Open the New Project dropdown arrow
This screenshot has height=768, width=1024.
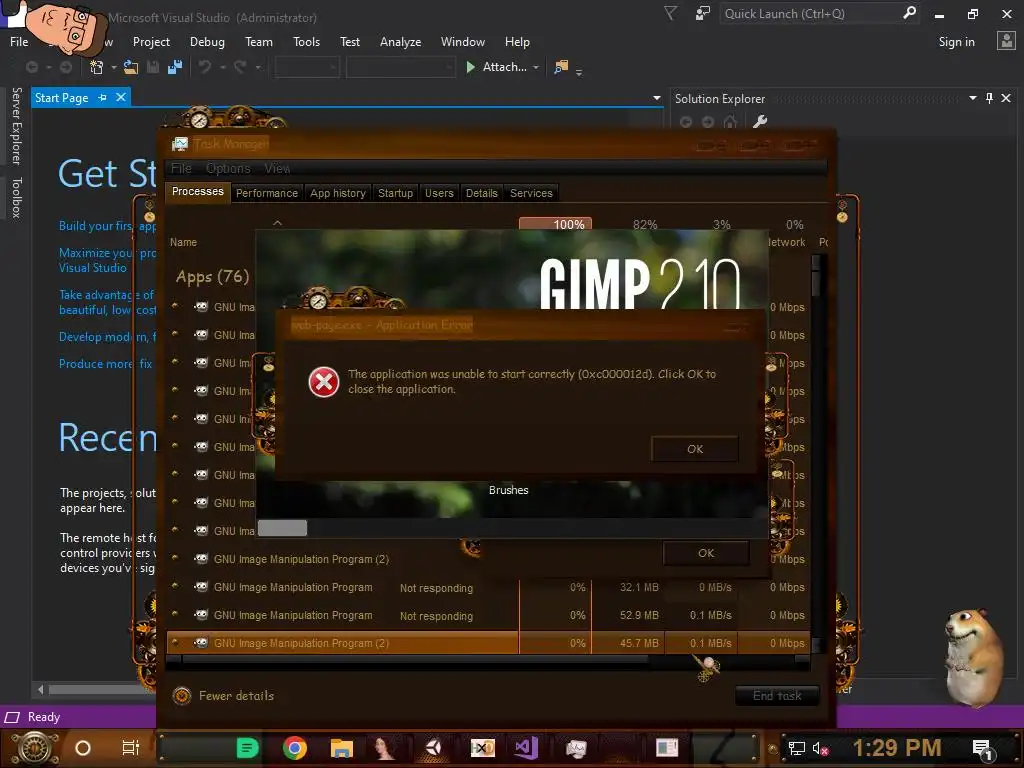tap(114, 67)
